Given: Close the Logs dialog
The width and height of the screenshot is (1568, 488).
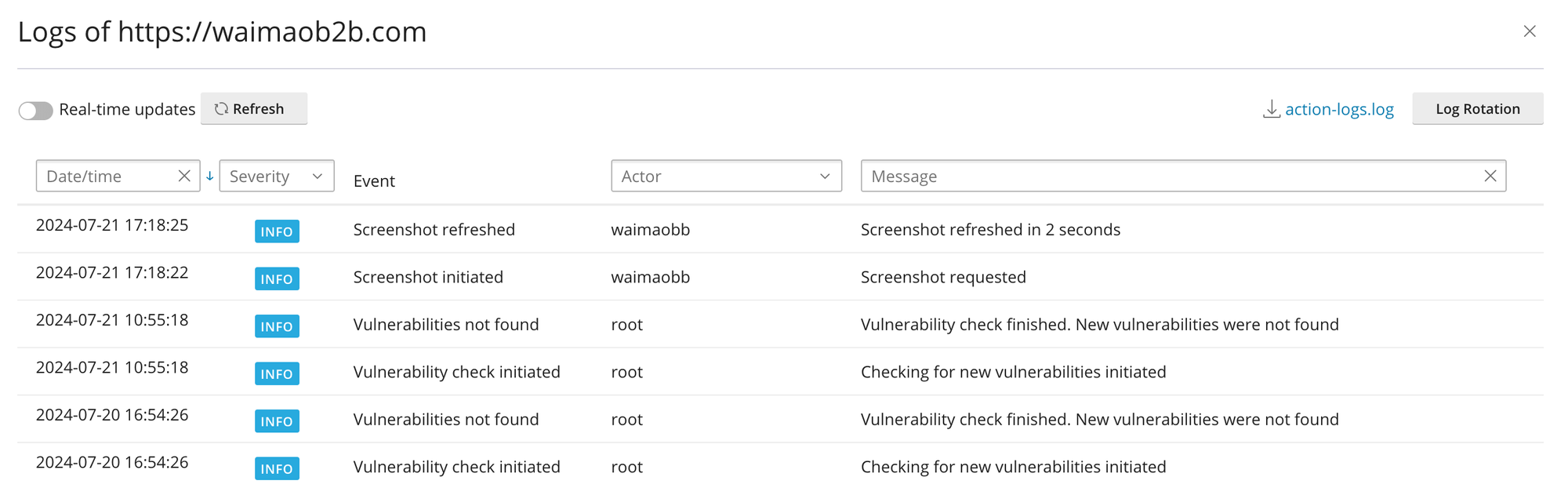Looking at the screenshot, I should tap(1529, 31).
